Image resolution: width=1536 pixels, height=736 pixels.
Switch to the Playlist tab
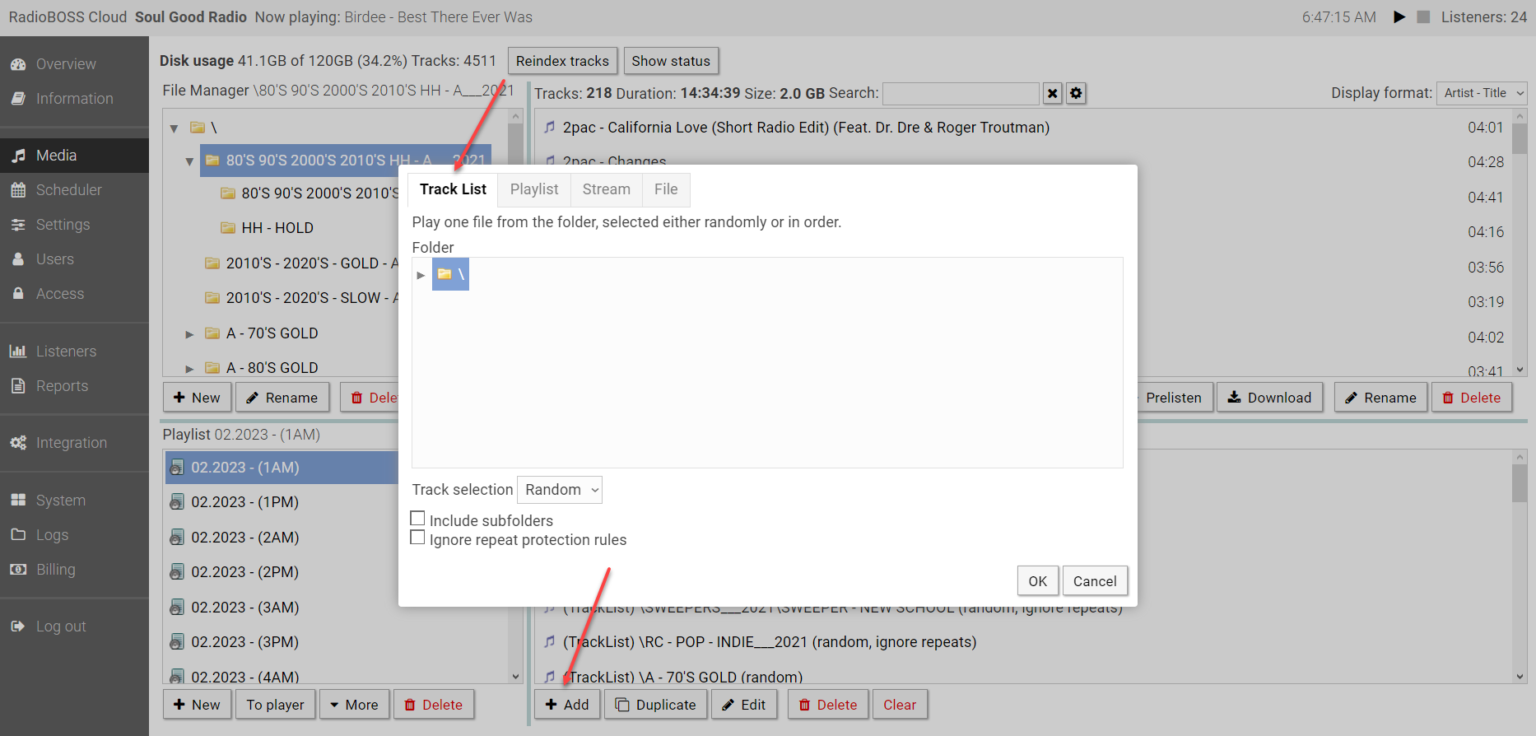click(534, 189)
